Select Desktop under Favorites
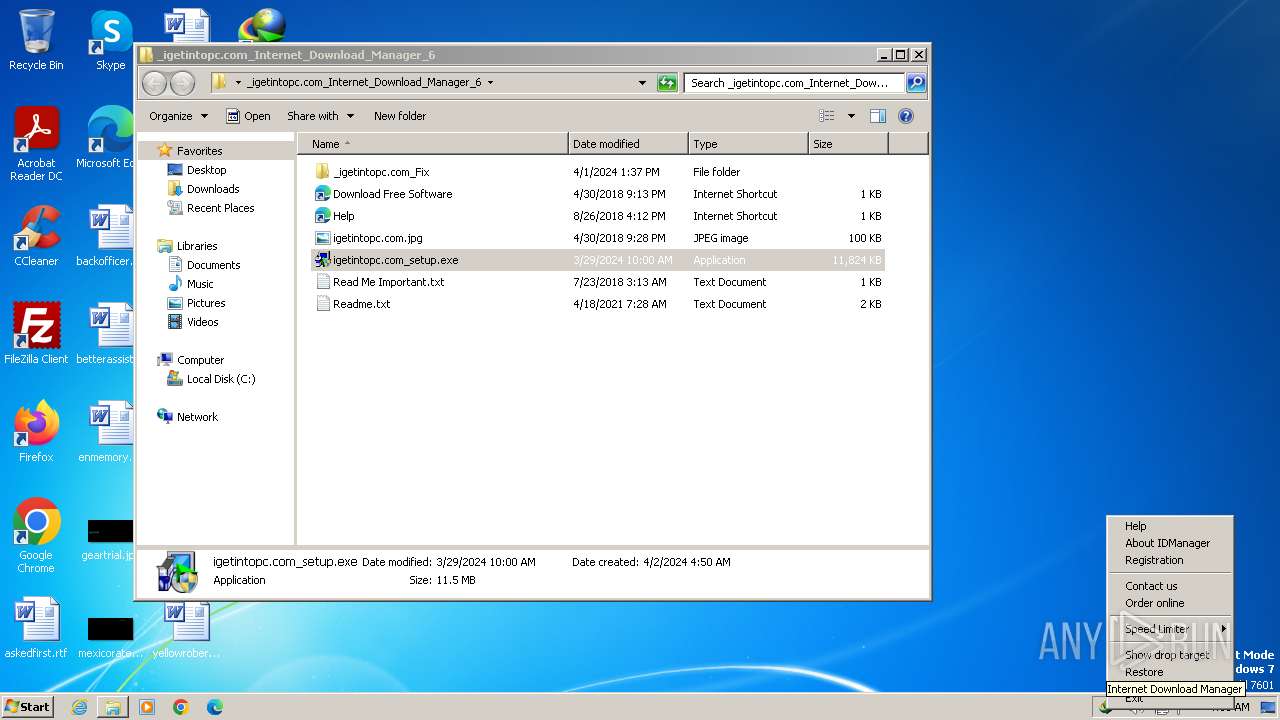Image resolution: width=1280 pixels, height=720 pixels. (206, 170)
